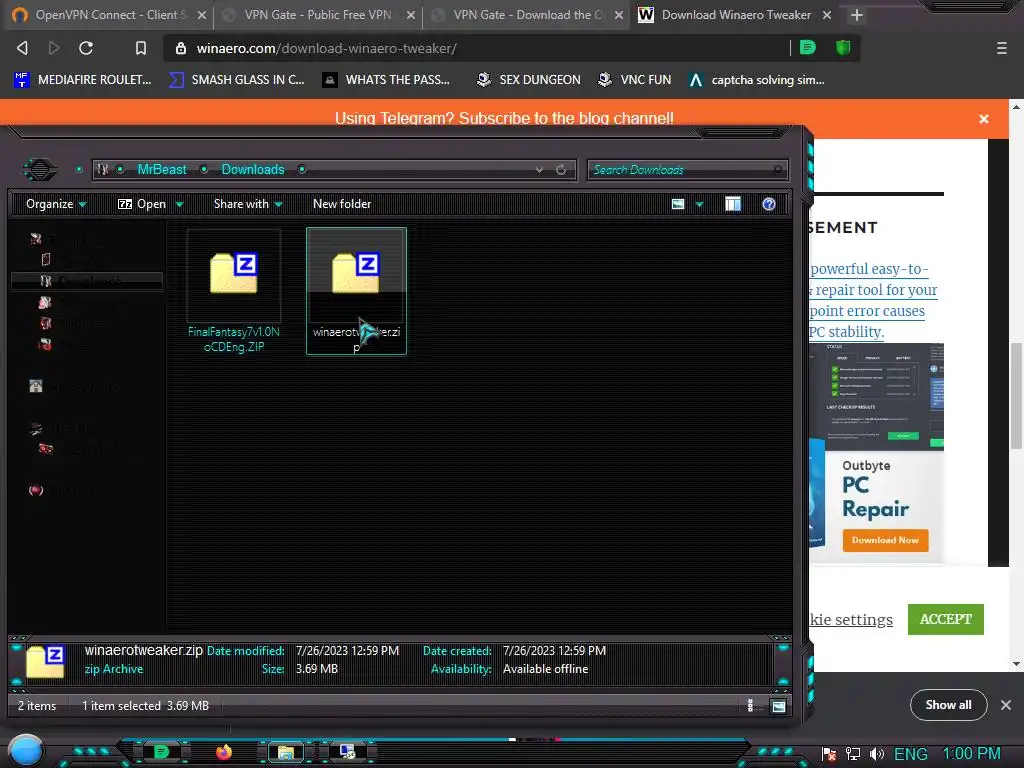Select the Download Winaero Tweaker tab

[x=736, y=14]
